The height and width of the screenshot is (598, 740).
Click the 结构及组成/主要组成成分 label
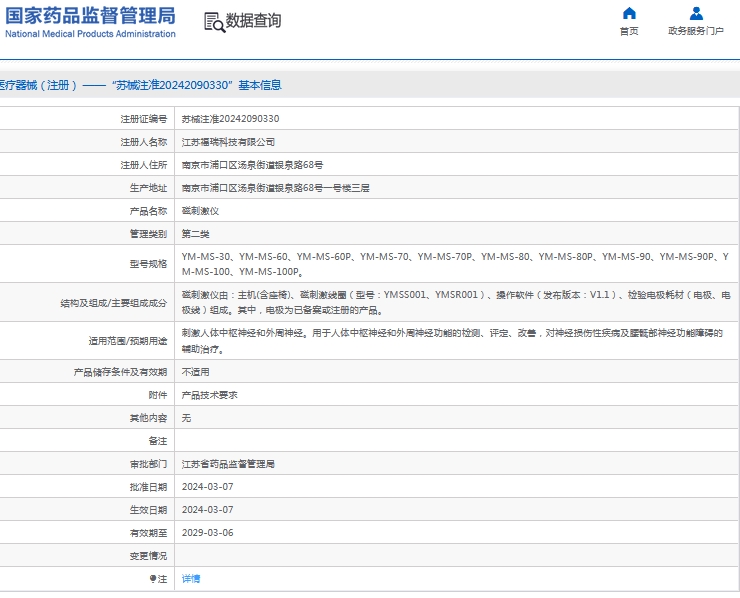point(114,303)
